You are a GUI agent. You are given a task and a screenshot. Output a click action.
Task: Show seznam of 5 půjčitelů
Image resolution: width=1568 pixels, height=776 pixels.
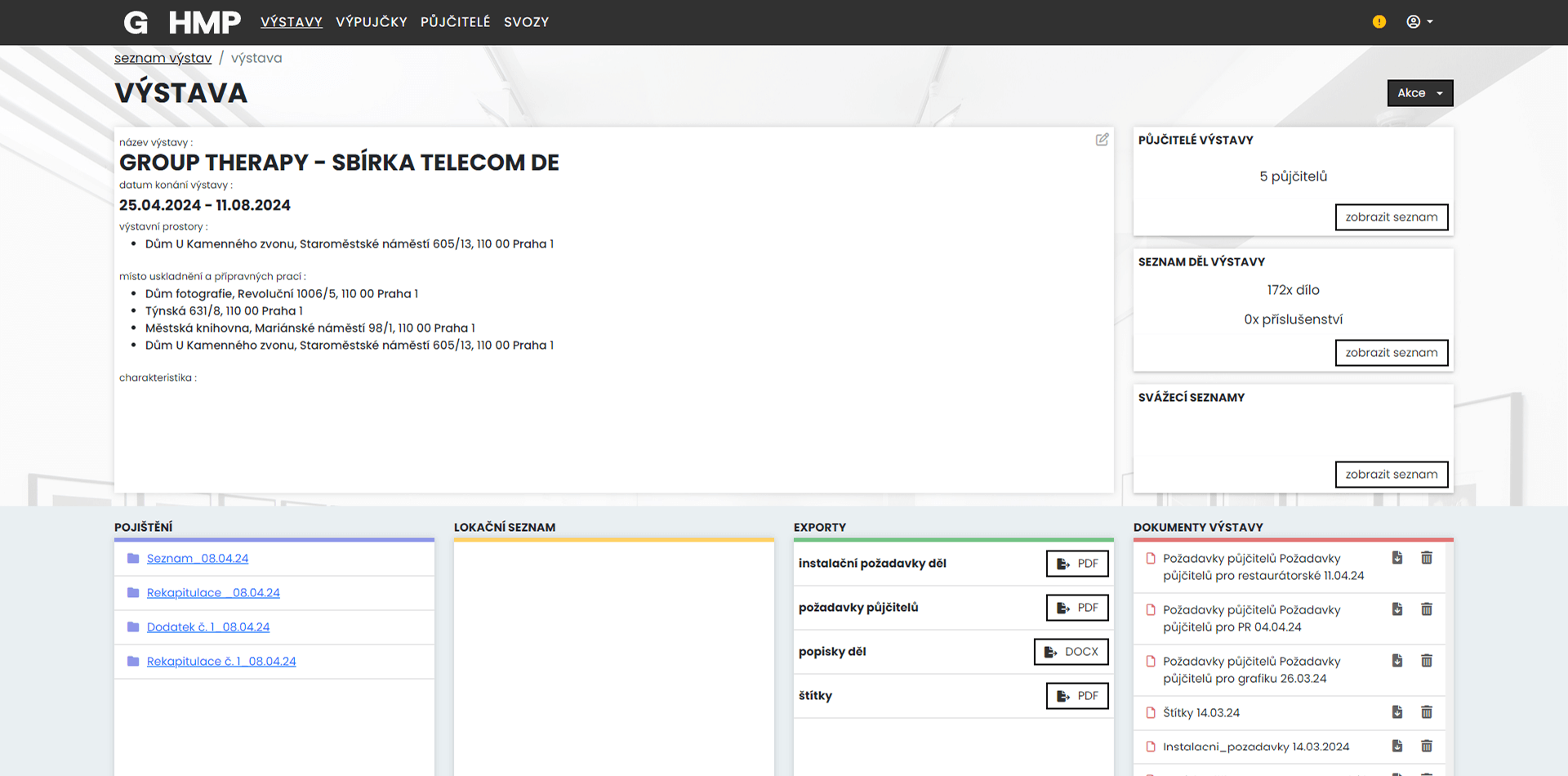point(1392,216)
